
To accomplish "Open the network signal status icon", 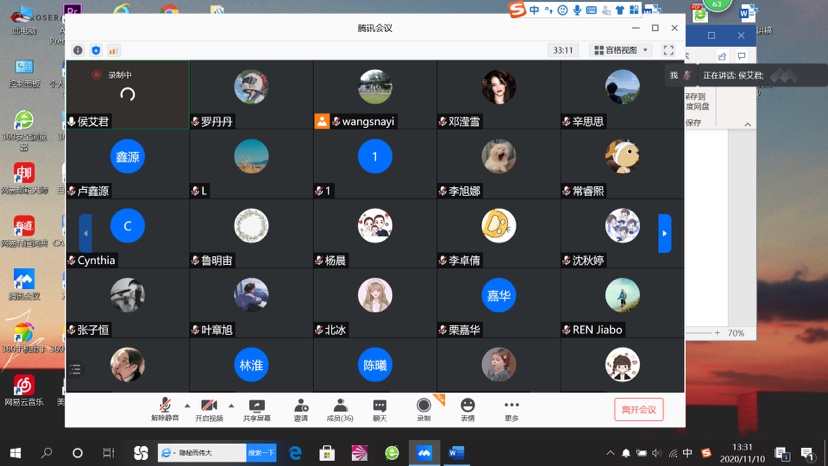I will tap(113, 50).
